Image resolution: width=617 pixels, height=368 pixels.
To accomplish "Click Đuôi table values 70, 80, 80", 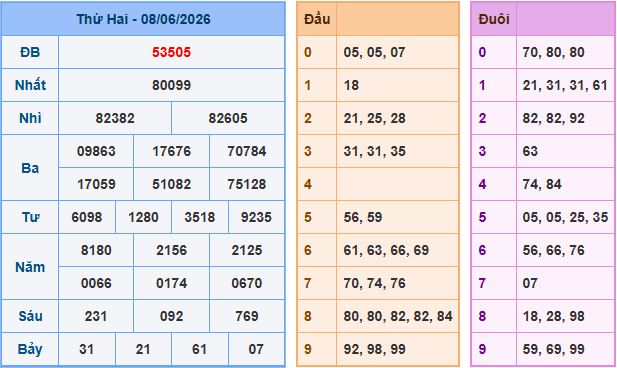I will [553, 52].
